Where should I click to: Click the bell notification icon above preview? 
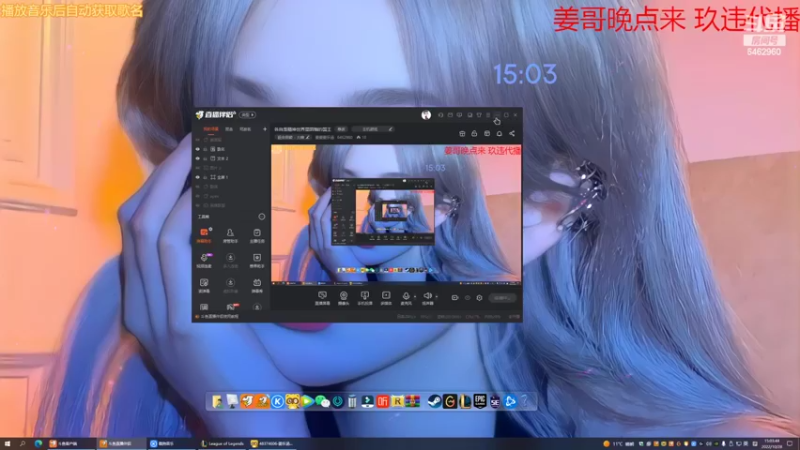tap(499, 134)
